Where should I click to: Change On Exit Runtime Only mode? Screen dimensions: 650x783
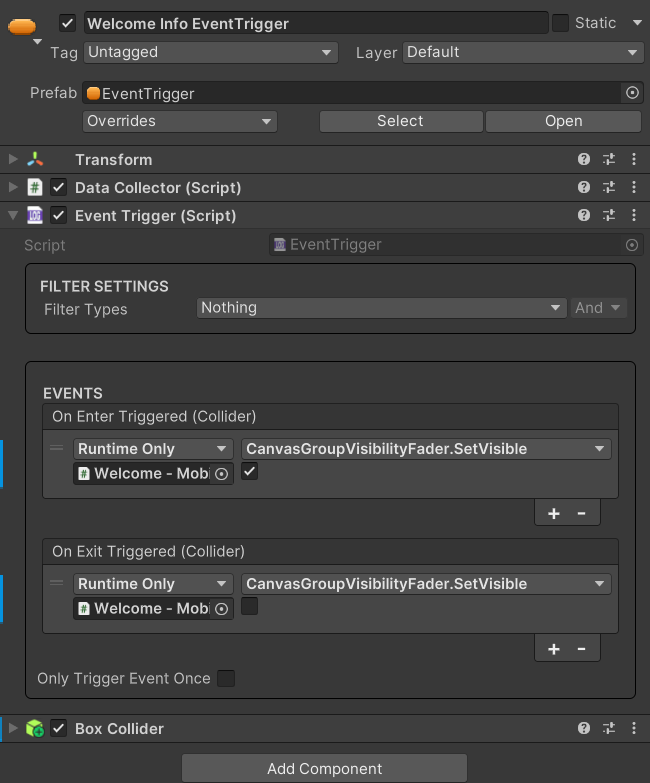[153, 584]
